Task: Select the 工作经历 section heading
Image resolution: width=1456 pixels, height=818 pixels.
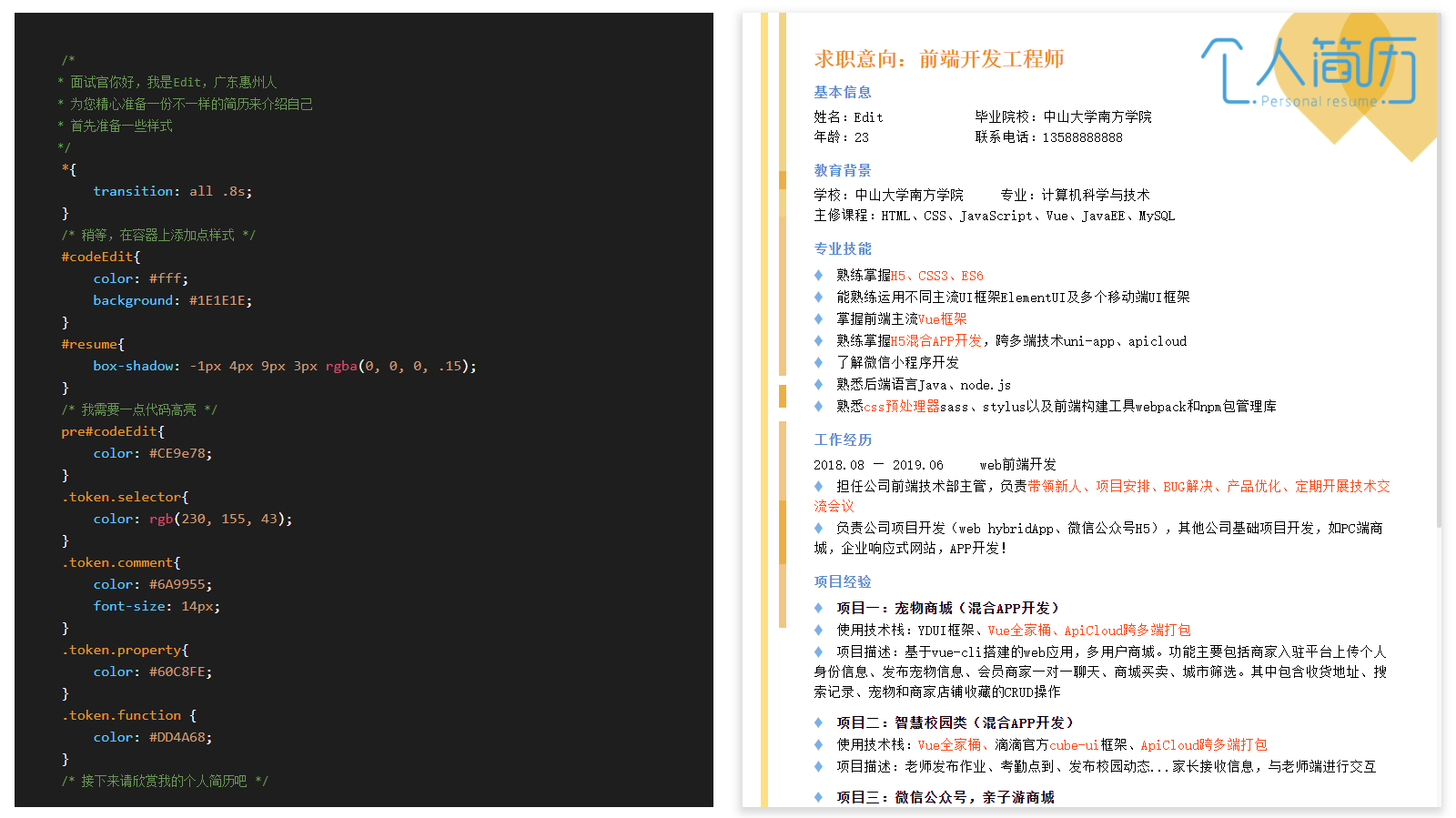Action: click(843, 439)
